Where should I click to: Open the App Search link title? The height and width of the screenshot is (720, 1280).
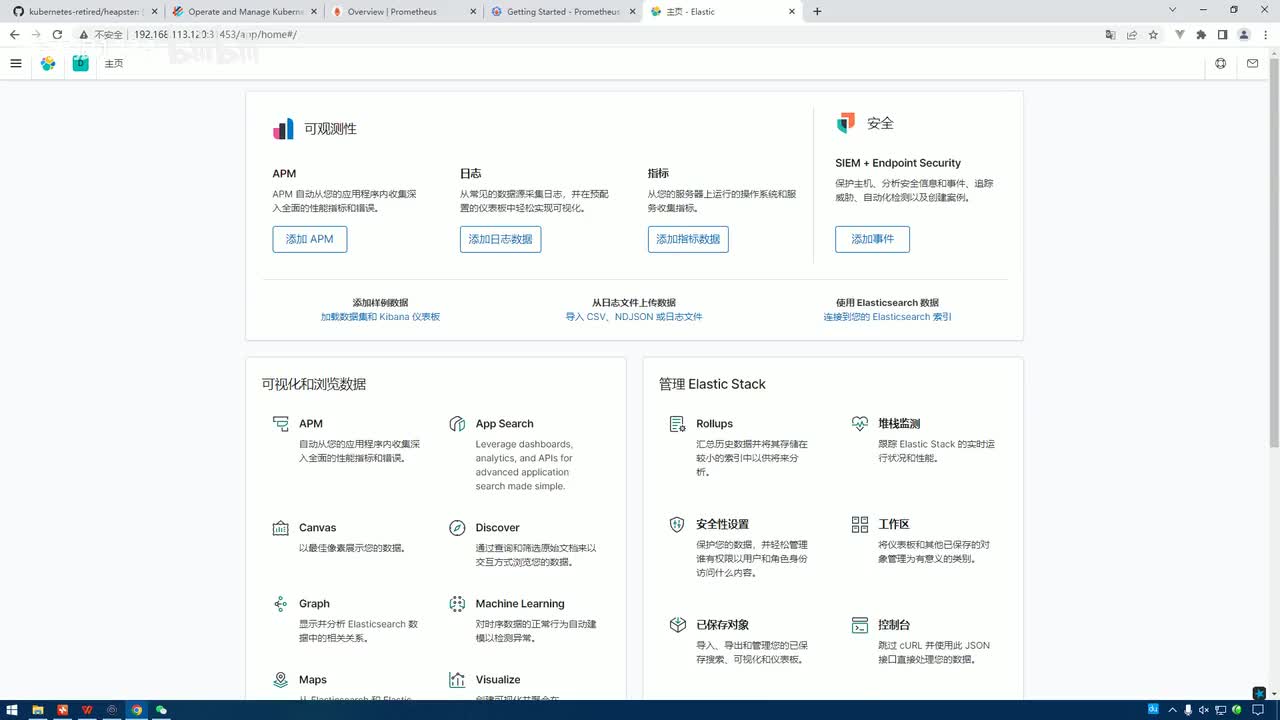coord(504,424)
